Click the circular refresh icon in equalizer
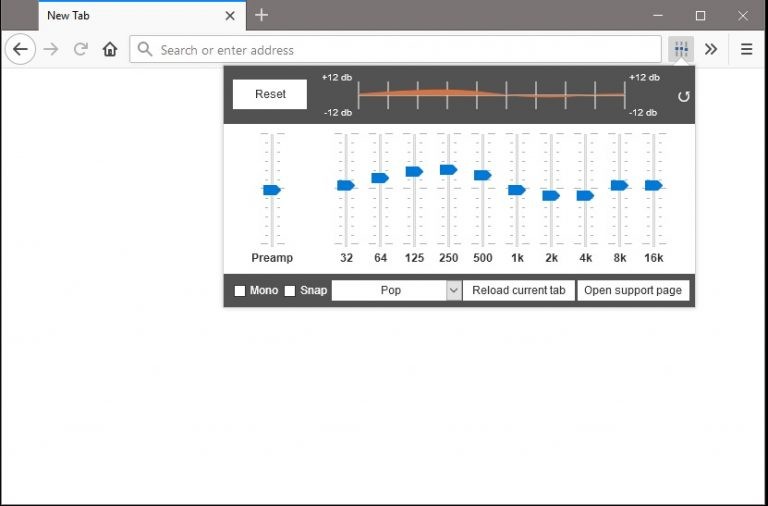 [684, 96]
